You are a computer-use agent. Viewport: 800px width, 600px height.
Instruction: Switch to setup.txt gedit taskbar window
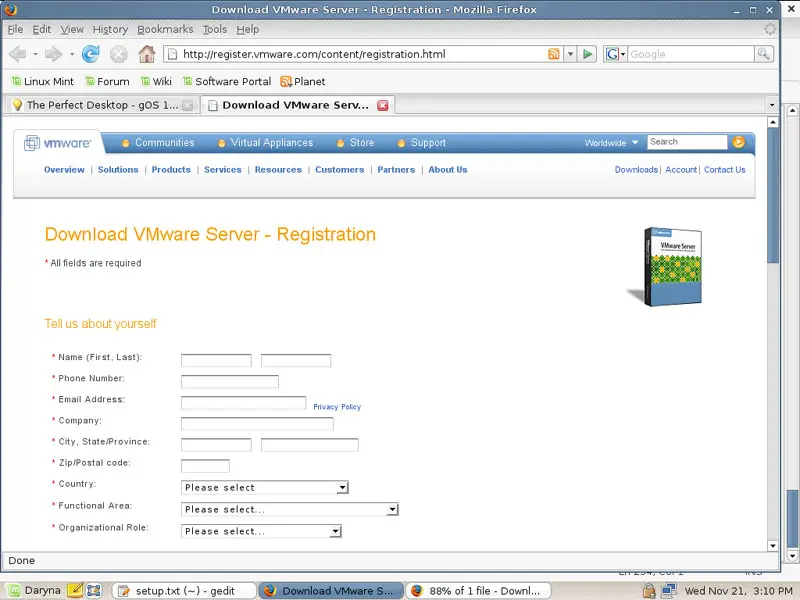click(184, 591)
